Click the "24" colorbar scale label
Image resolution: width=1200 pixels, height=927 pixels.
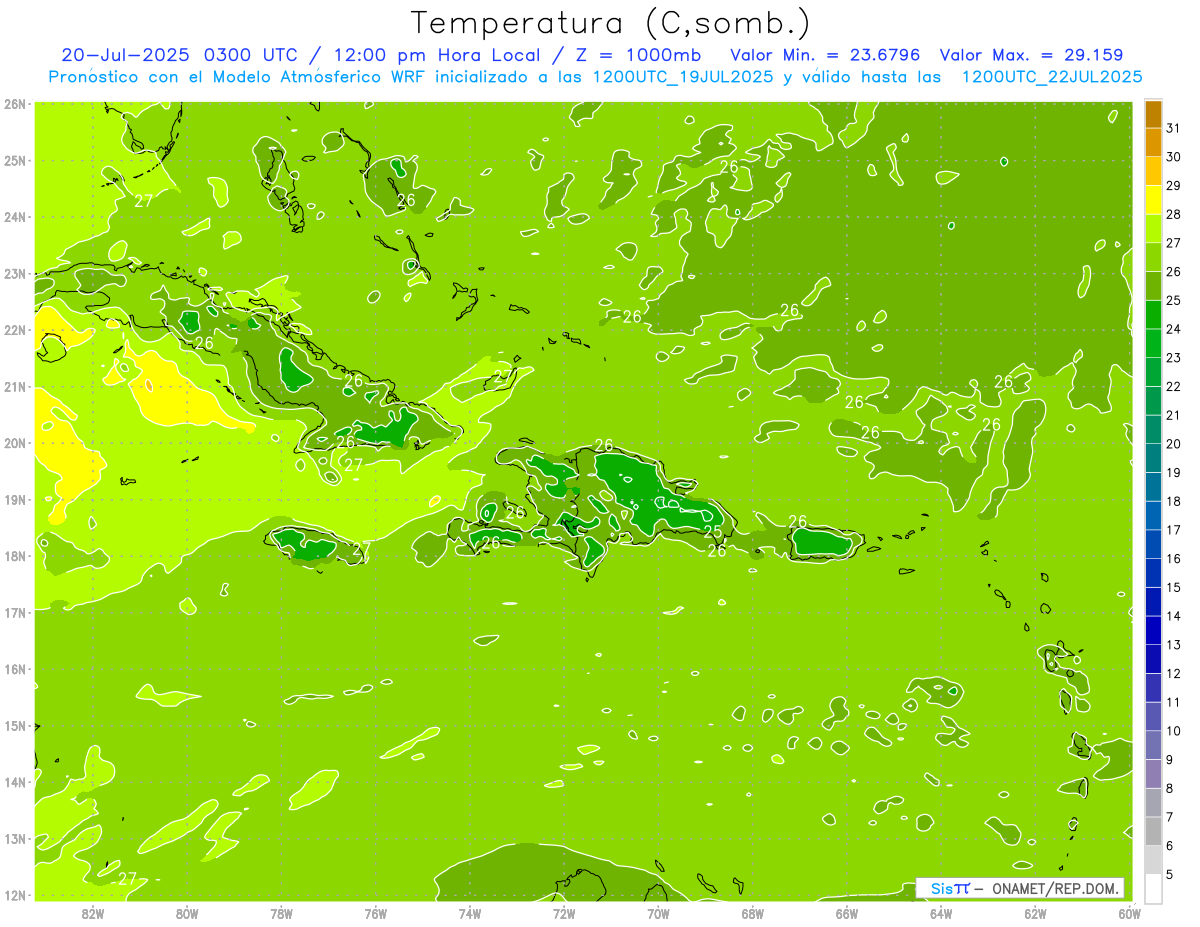point(1173,329)
